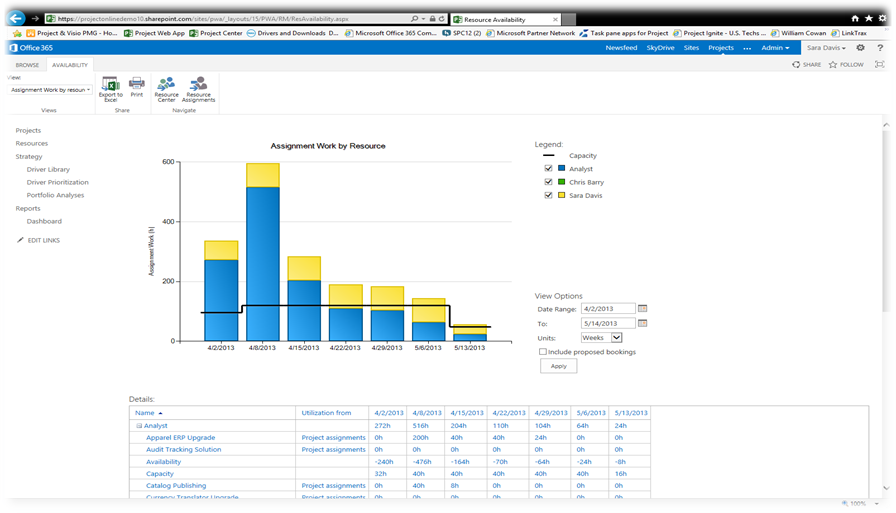
Task: Collapse the Analyst row in Details
Action: point(139,426)
